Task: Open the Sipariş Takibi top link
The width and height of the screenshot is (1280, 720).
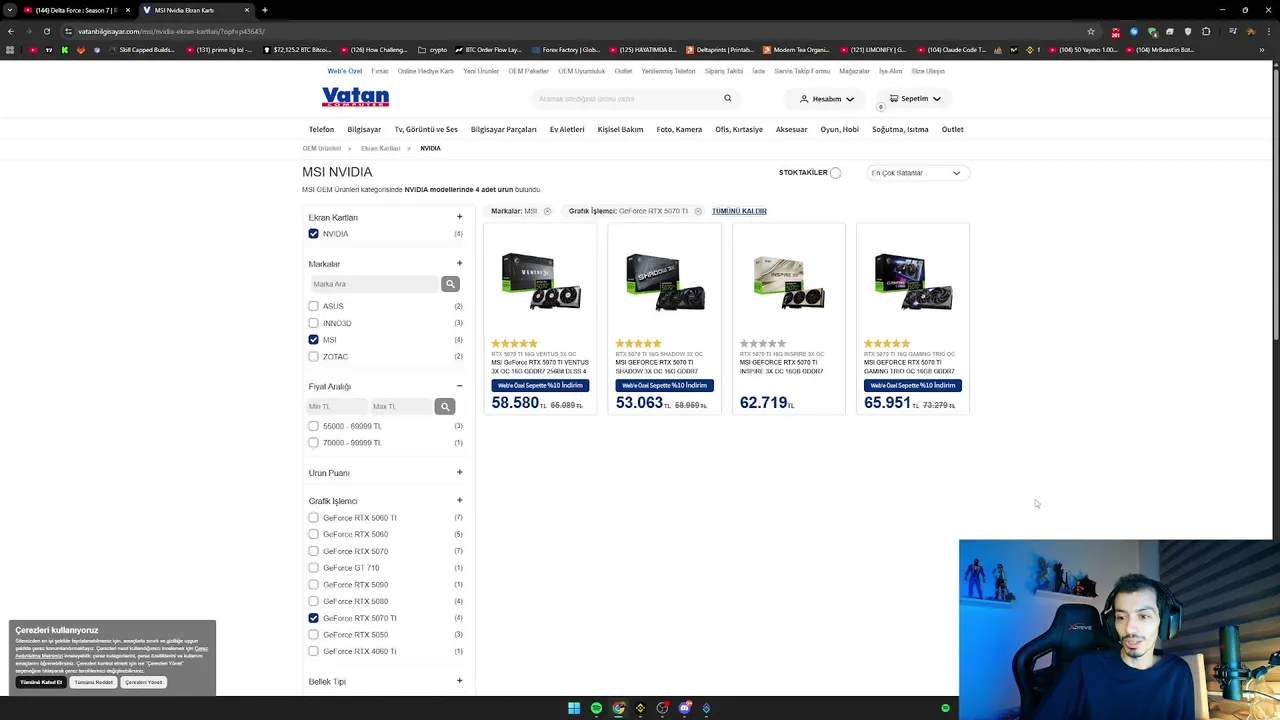Action: coord(723,71)
